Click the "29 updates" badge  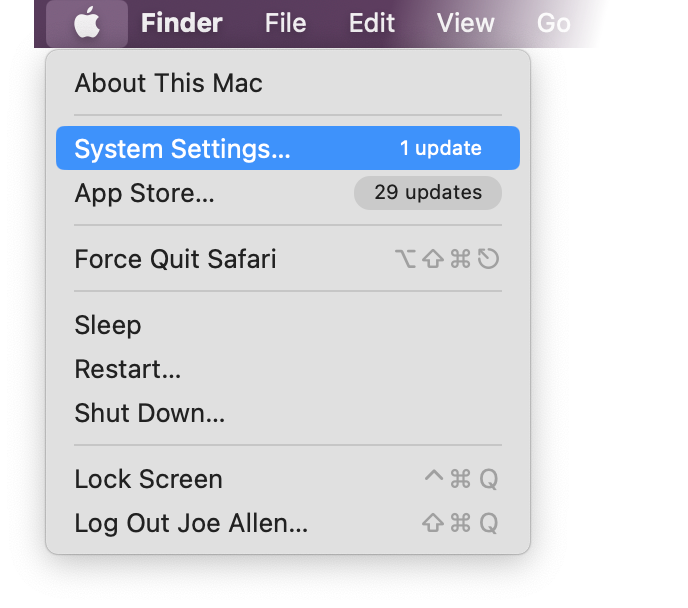(428, 193)
